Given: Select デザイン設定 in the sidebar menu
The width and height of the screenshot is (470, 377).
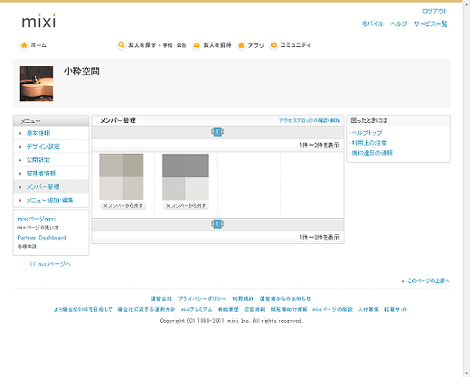Looking at the screenshot, I should point(43,146).
